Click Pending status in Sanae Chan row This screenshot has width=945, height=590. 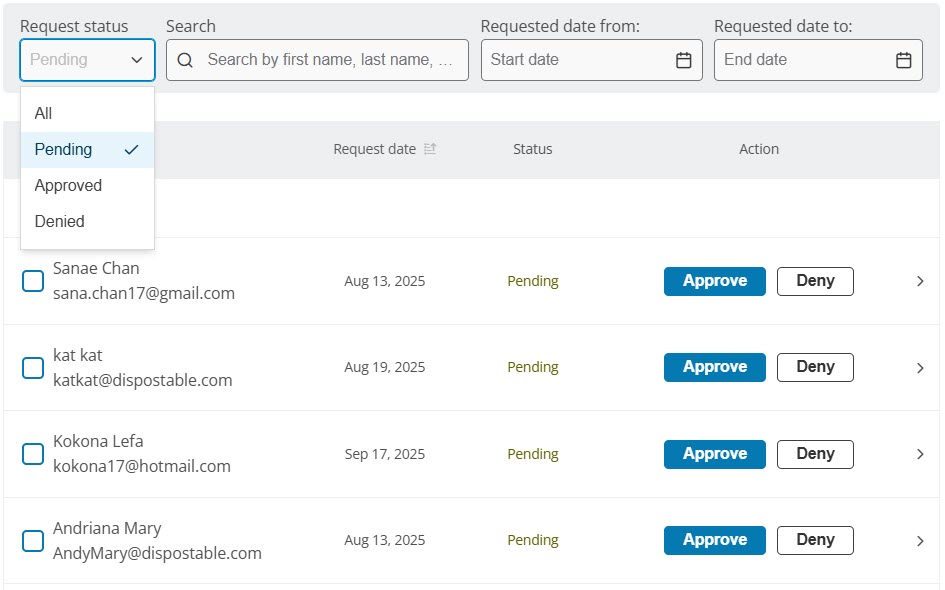[x=533, y=281]
